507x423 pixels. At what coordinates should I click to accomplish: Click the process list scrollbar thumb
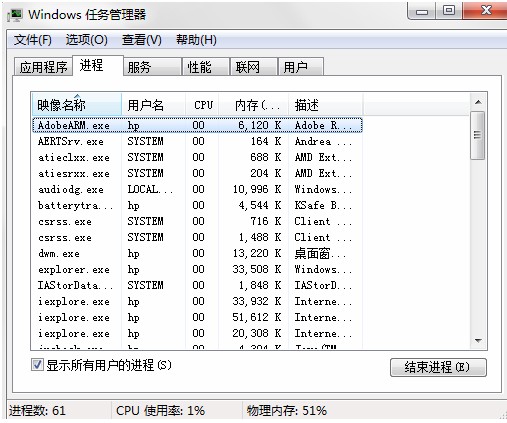point(478,135)
